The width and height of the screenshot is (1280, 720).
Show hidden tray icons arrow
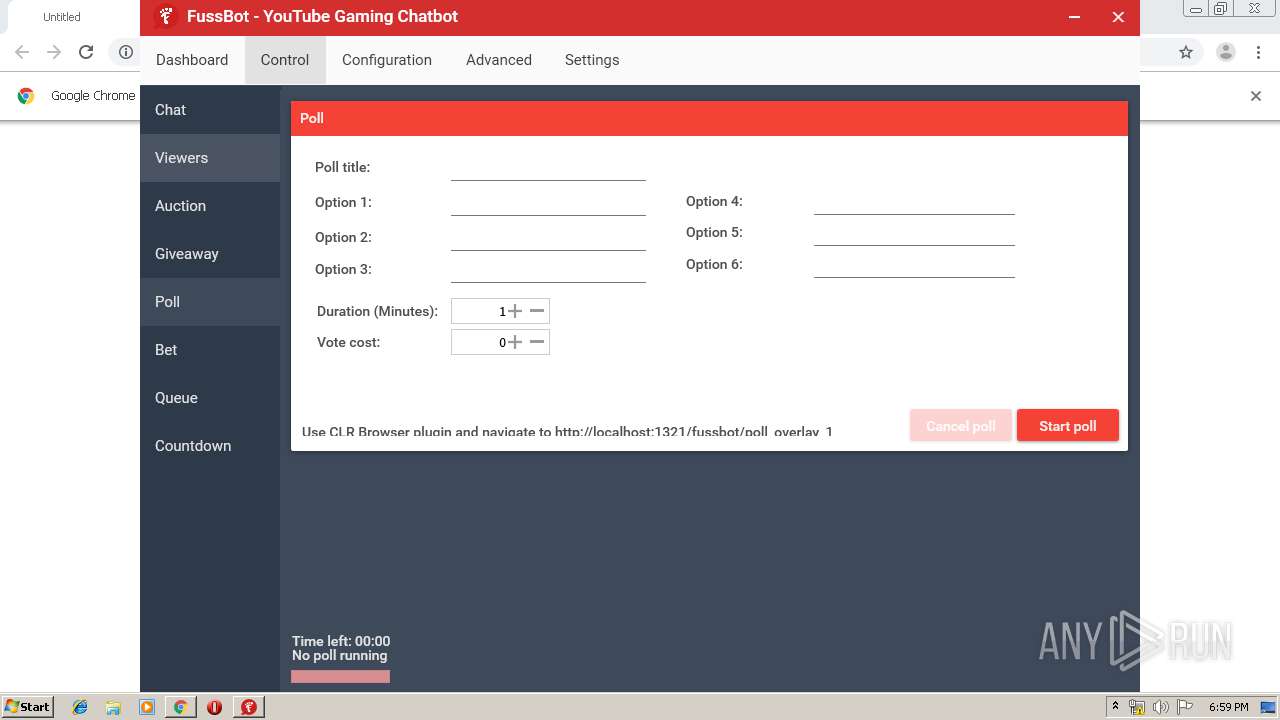coord(1115,706)
